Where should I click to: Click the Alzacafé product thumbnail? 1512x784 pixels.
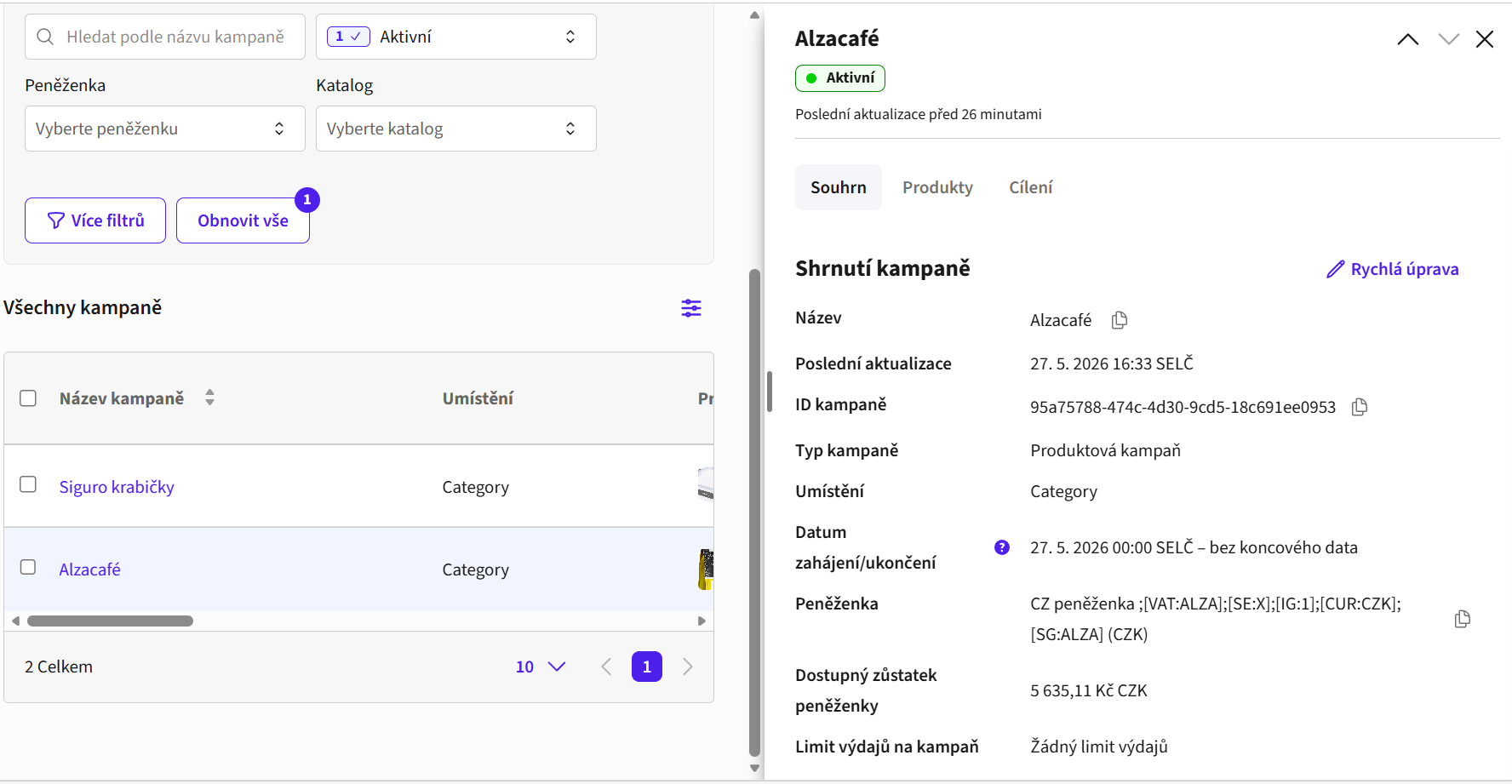tap(706, 569)
